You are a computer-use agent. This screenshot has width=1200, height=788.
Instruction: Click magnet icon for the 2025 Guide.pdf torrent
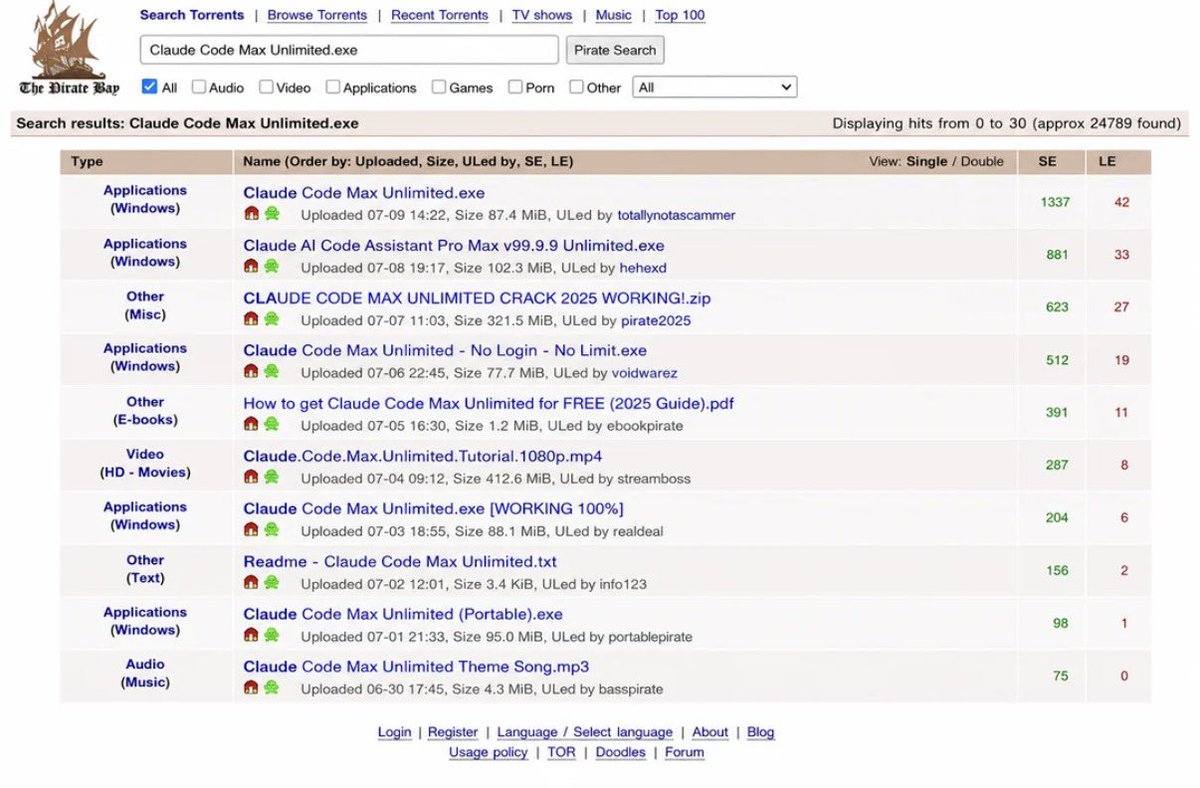pyautogui.click(x=251, y=425)
